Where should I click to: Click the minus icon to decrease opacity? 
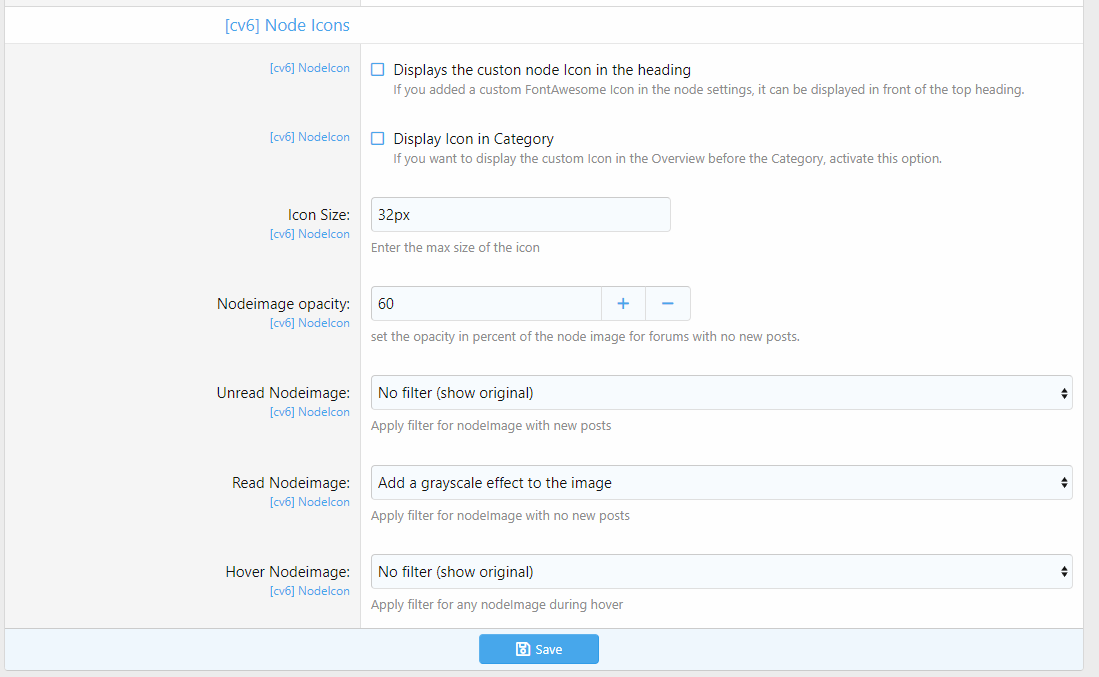tap(667, 303)
